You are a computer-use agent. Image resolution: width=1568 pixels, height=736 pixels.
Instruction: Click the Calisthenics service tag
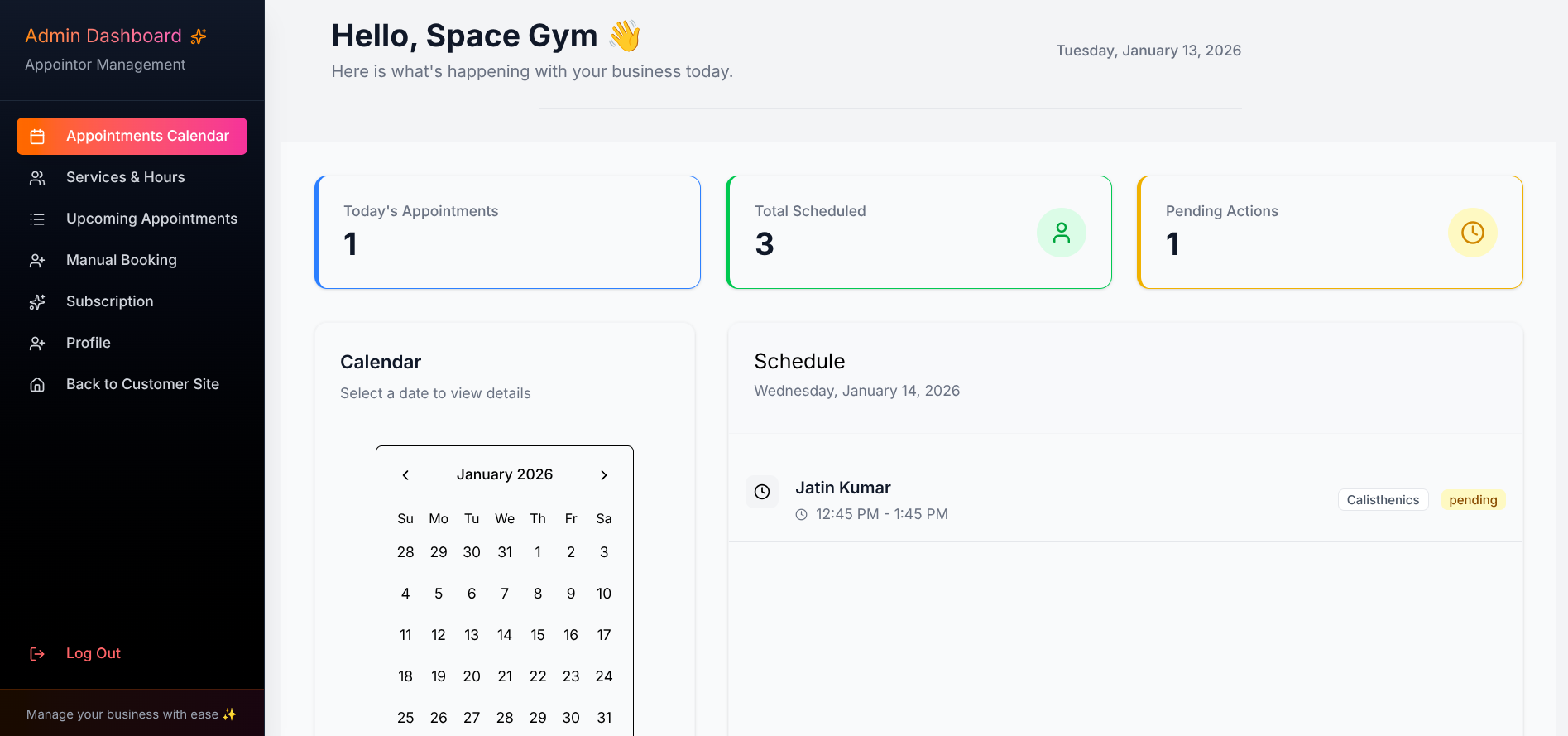pyautogui.click(x=1383, y=500)
